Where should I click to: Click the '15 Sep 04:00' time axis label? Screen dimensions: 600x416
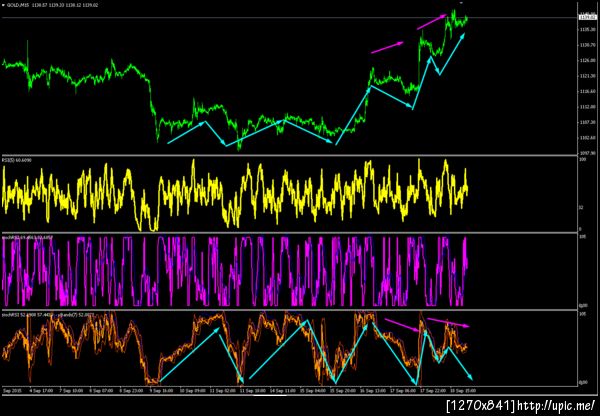(314, 391)
